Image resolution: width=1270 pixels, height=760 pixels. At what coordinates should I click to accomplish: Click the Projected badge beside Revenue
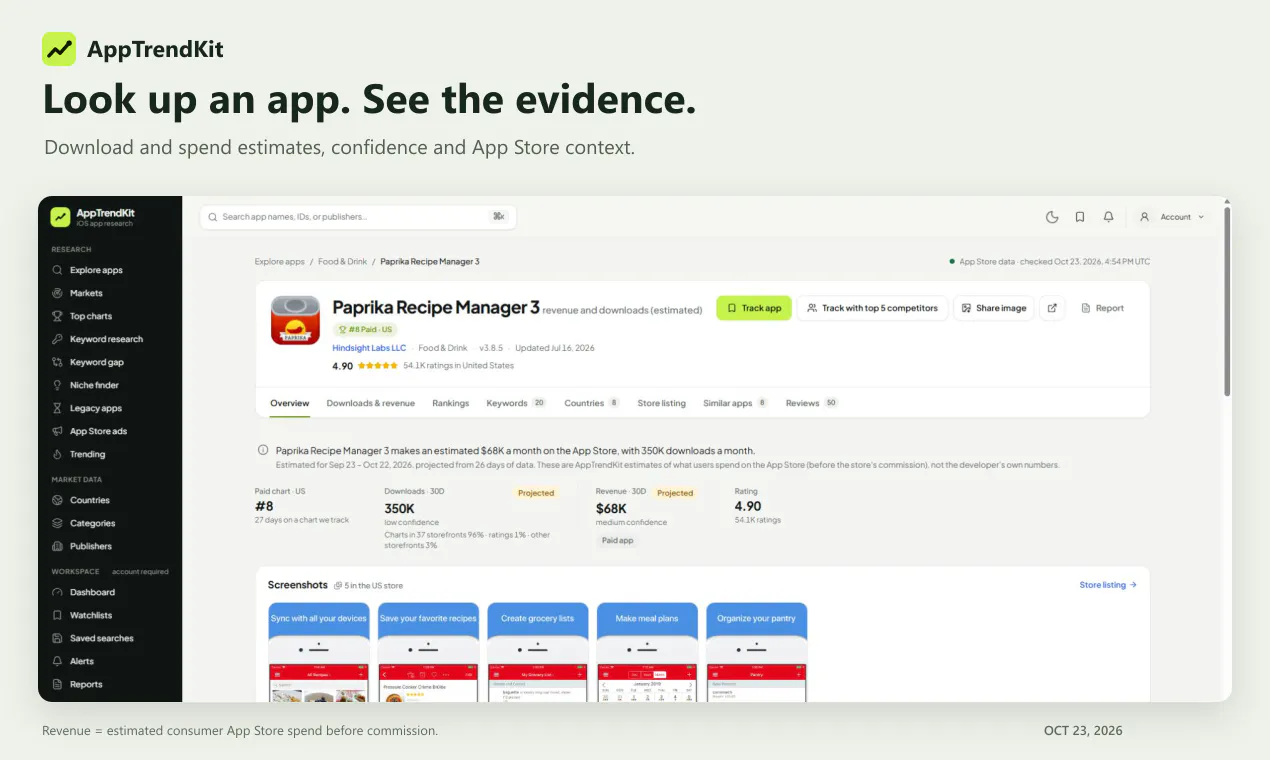coord(675,493)
